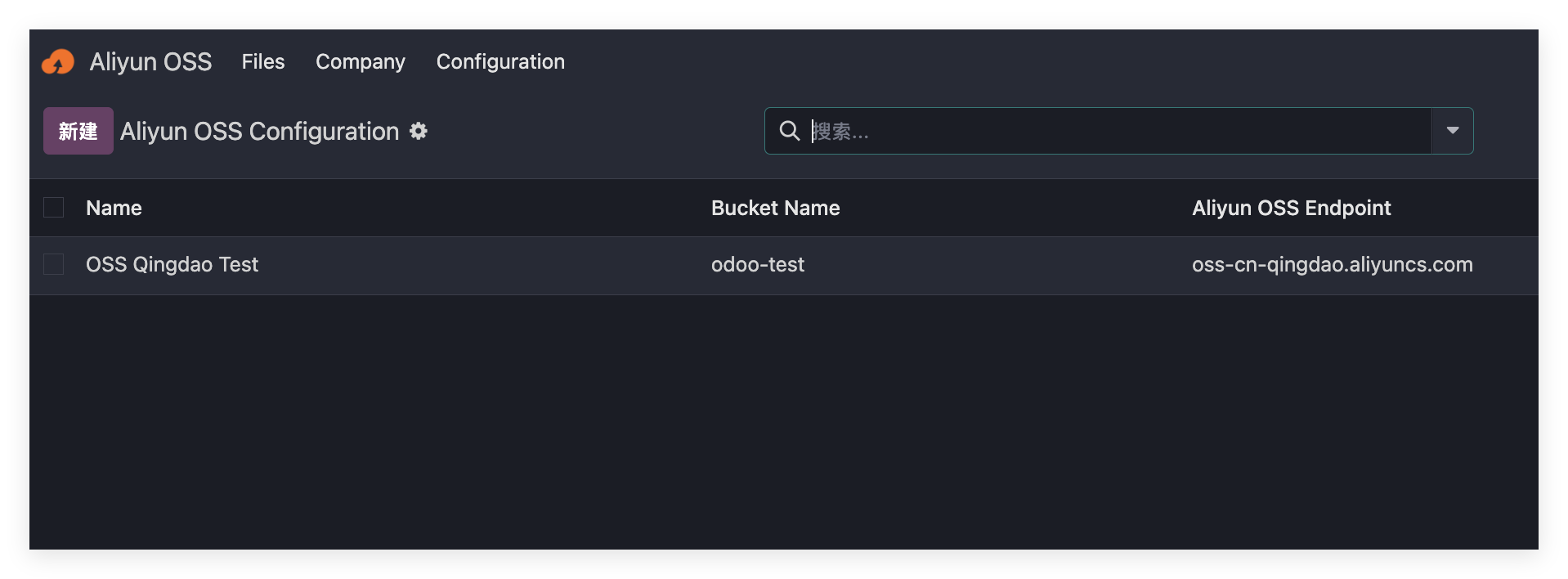This screenshot has width=1568, height=579.
Task: Expand the search options dropdown arrow
Action: [1452, 131]
